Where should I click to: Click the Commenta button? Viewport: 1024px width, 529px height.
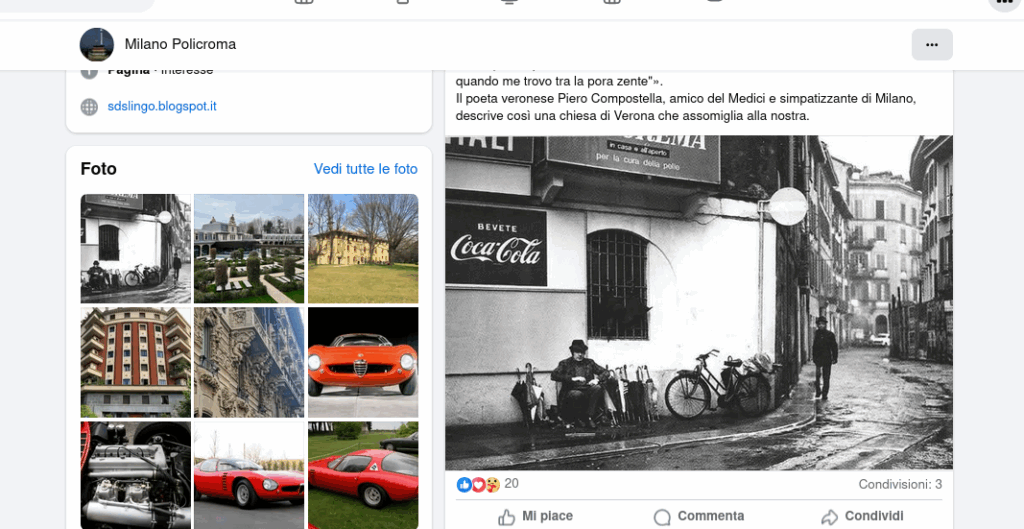pos(699,516)
